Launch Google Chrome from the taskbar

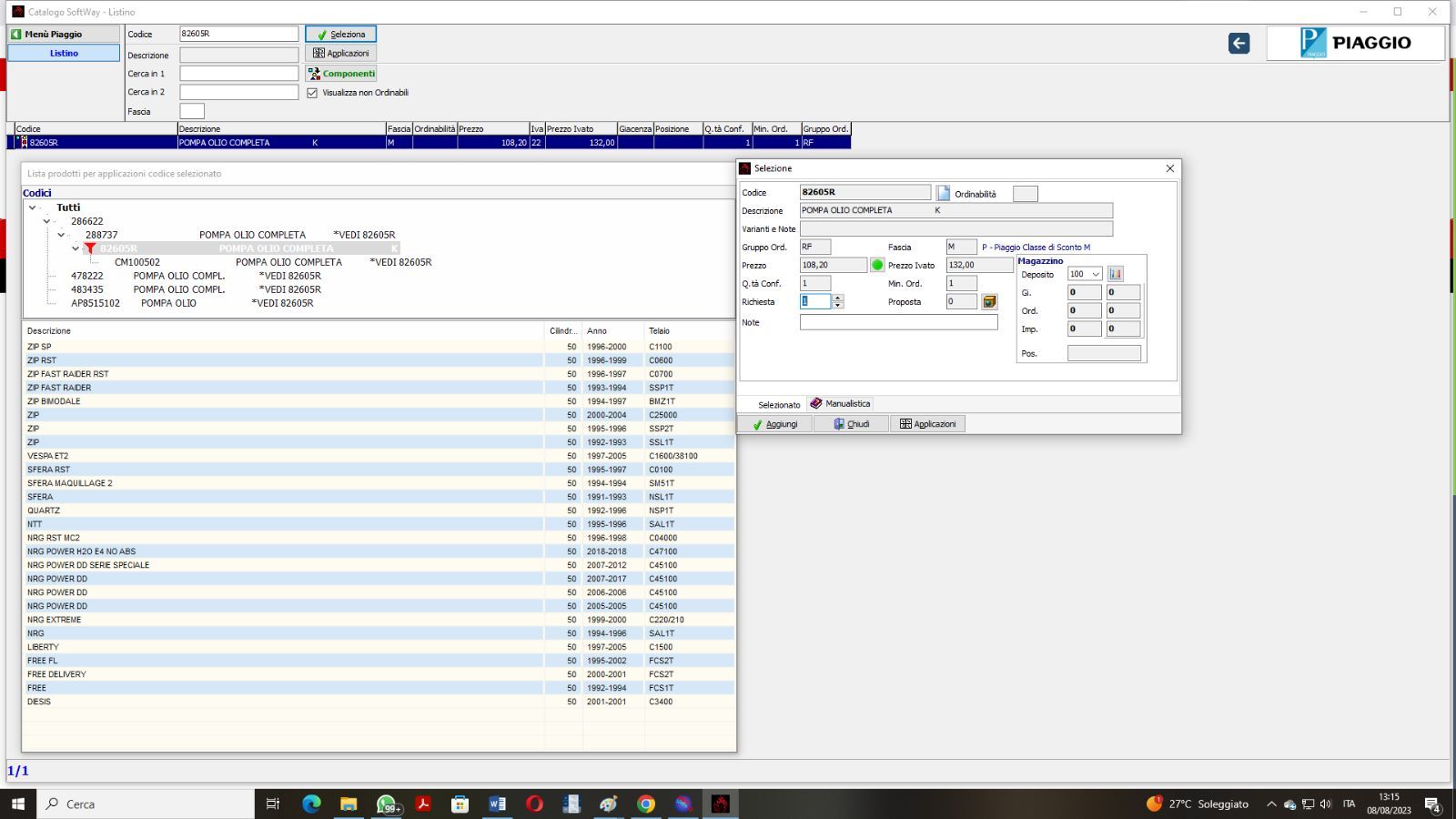pos(645,804)
